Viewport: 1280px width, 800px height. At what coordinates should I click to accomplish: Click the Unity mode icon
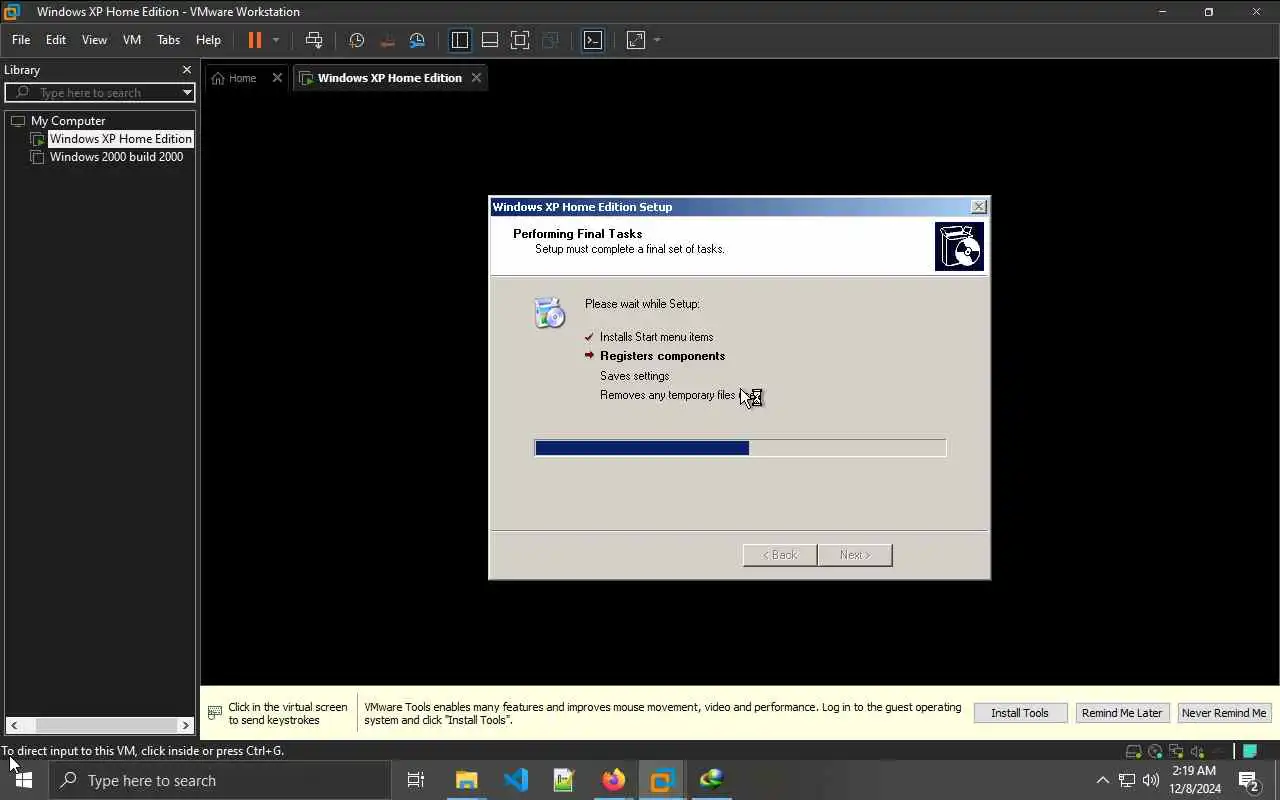click(550, 40)
